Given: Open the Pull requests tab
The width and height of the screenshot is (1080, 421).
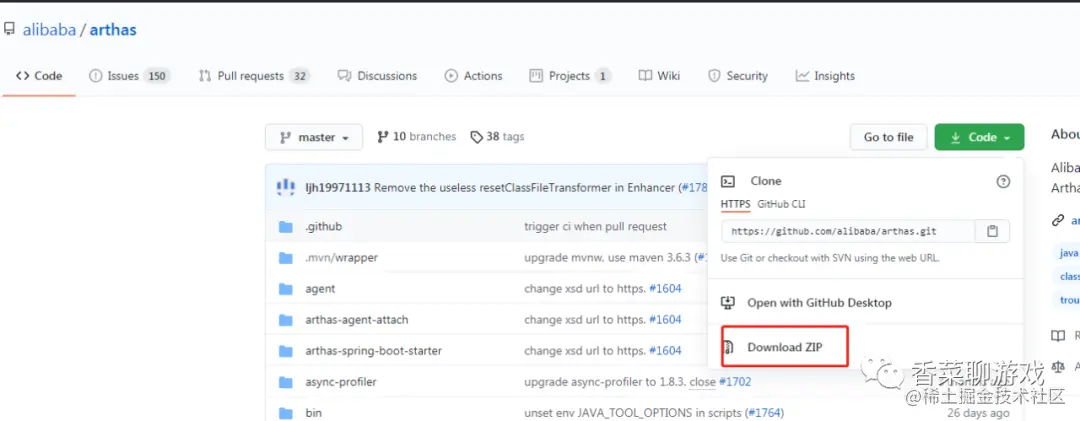Looking at the screenshot, I should click(x=253, y=76).
